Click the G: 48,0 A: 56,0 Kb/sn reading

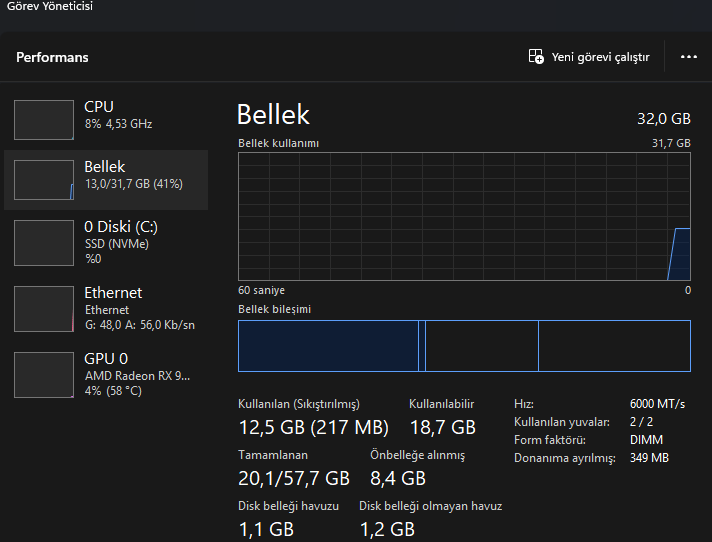pyautogui.click(x=139, y=325)
